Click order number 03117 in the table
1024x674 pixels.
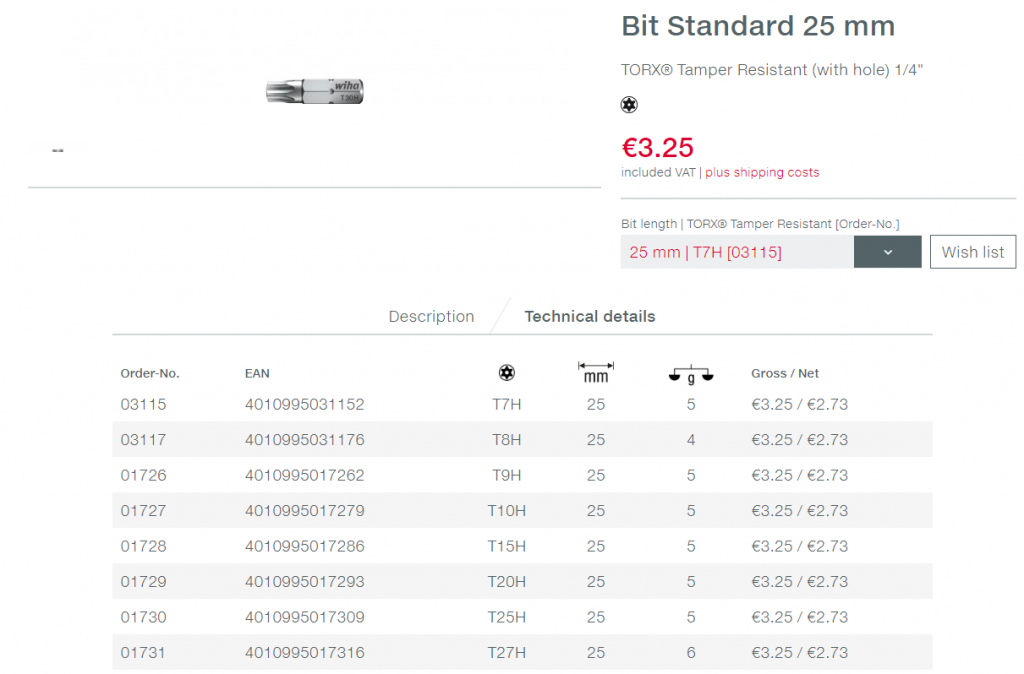click(x=144, y=440)
